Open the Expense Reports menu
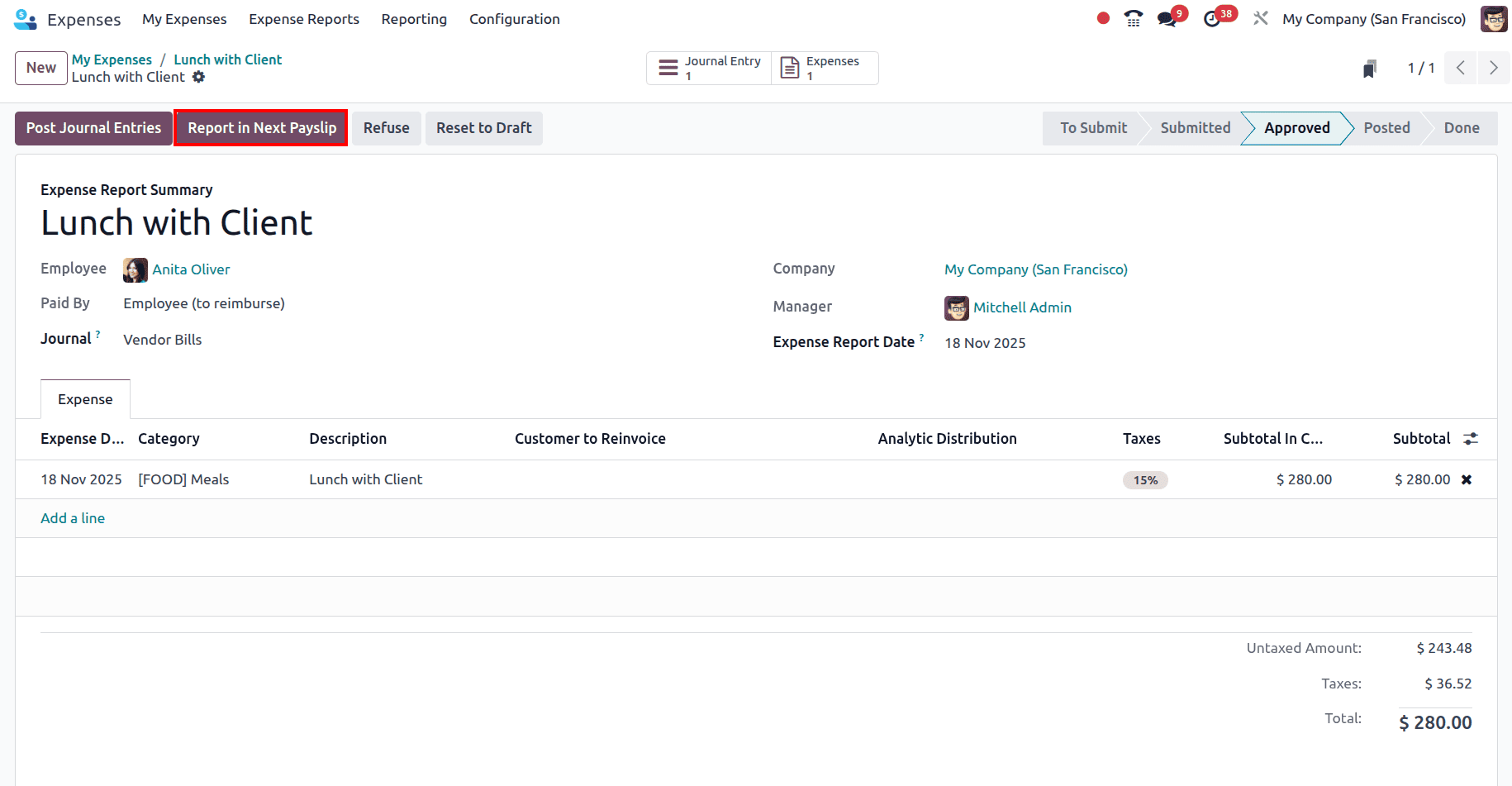This screenshot has height=786, width=1512. tap(303, 18)
